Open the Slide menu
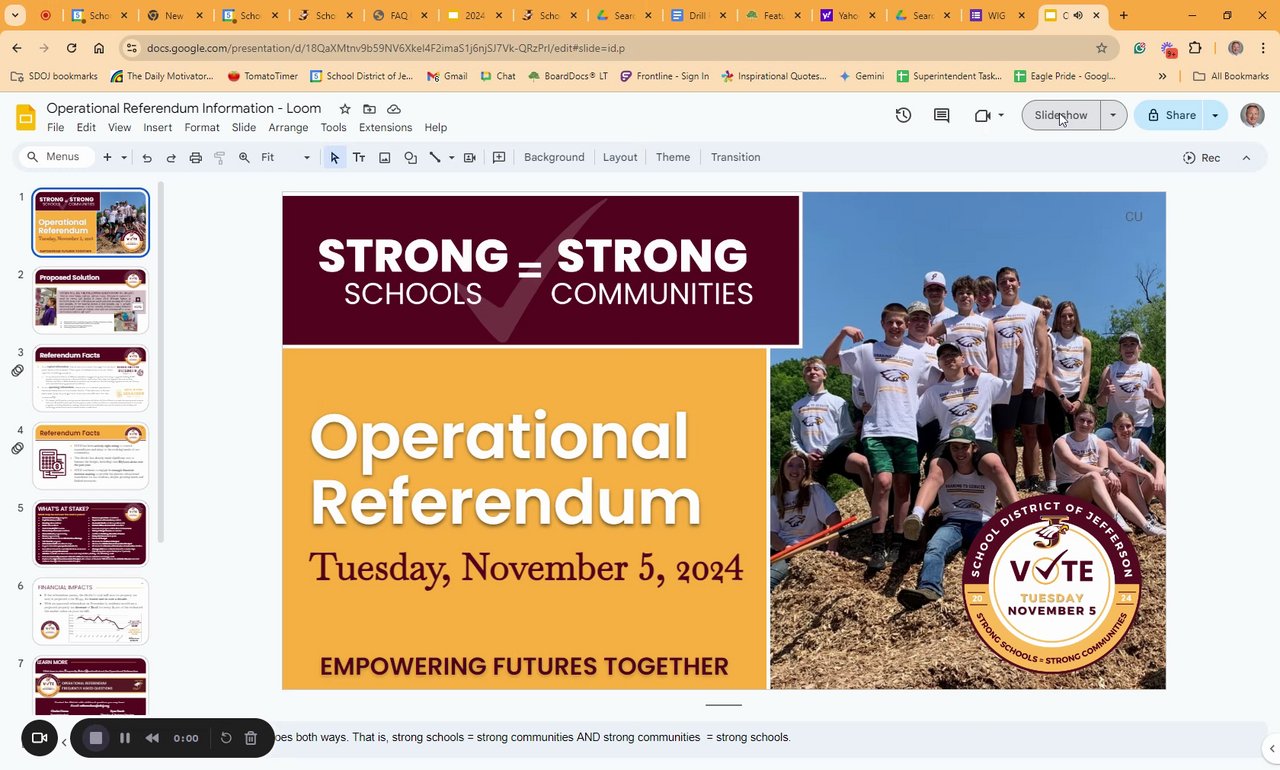Screen dimensions: 1280x770 244,127
